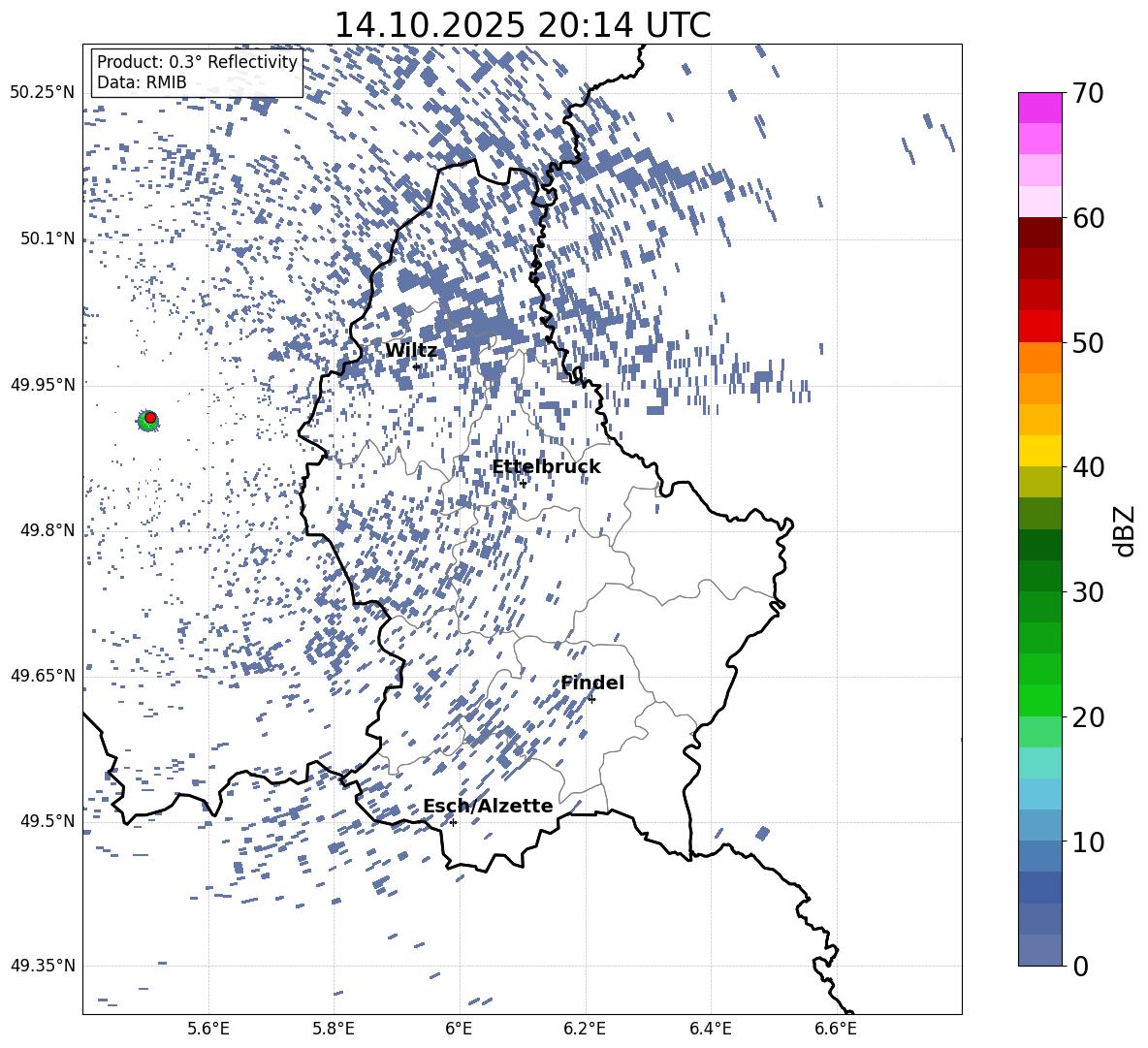Click the colorbar 0 tick label
This screenshot has height=1048, width=1148.
tap(1080, 966)
